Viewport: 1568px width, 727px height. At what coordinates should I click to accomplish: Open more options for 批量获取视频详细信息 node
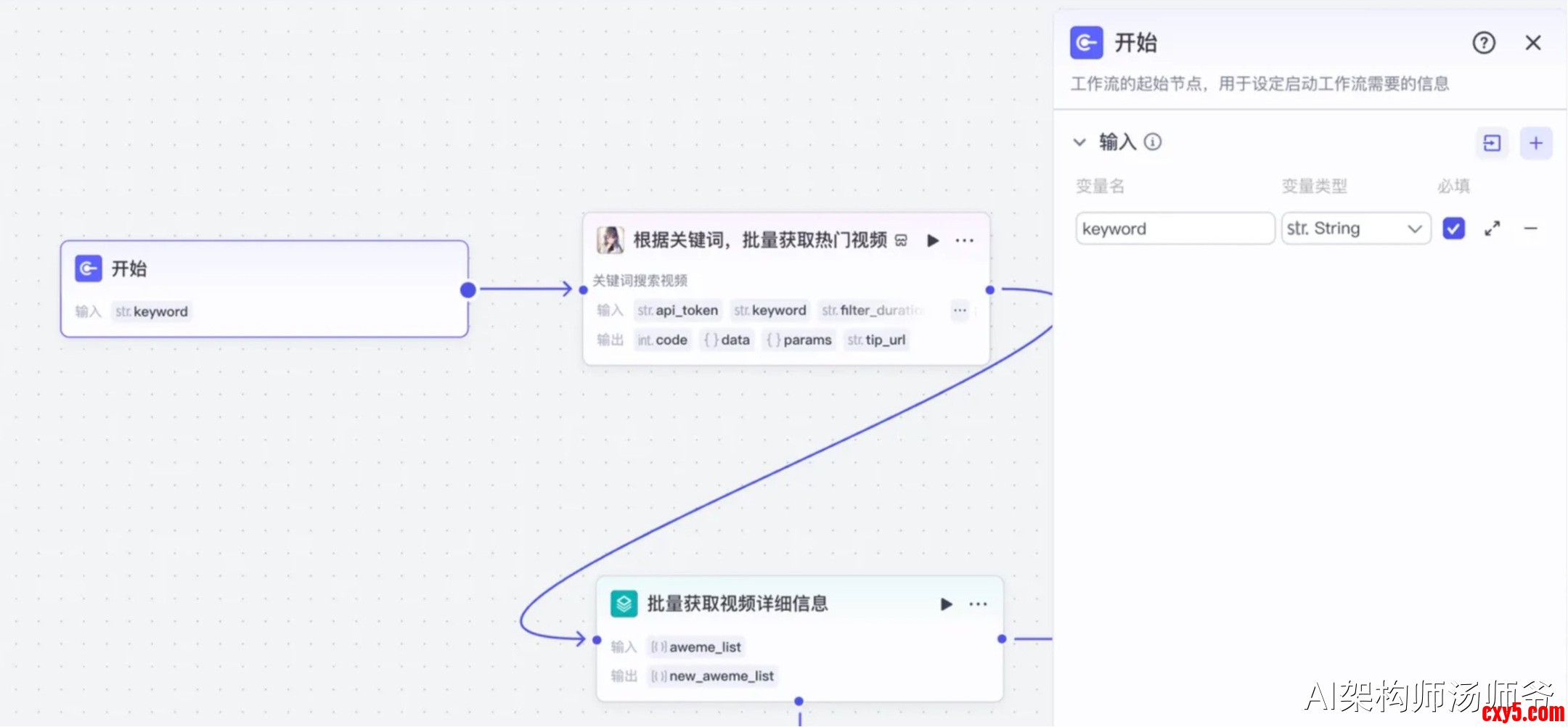978,604
